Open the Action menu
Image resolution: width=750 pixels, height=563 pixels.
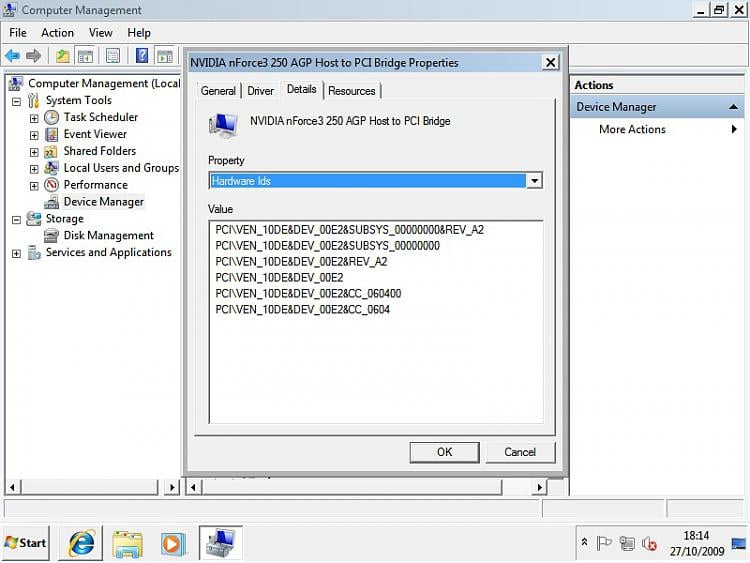(57, 33)
